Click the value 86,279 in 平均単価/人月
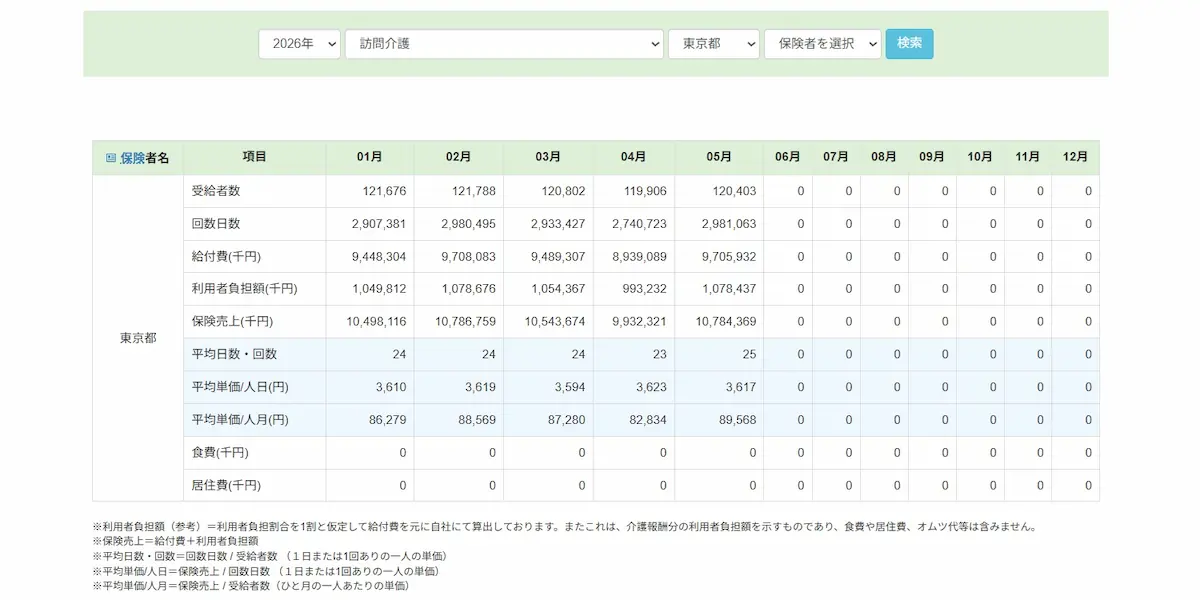1200x600 pixels. [x=388, y=420]
